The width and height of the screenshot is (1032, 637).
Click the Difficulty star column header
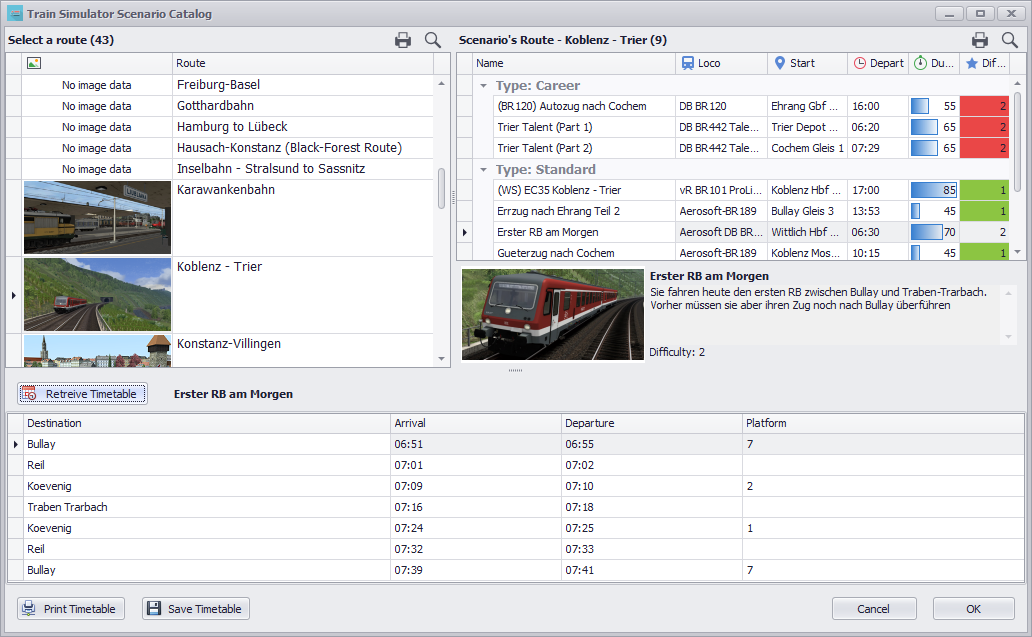coord(985,63)
